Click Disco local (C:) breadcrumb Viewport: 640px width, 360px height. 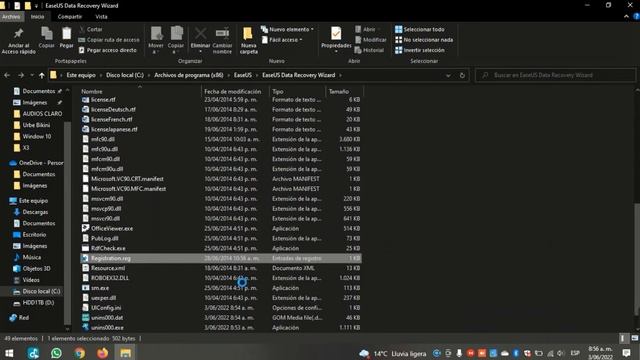click(x=125, y=75)
